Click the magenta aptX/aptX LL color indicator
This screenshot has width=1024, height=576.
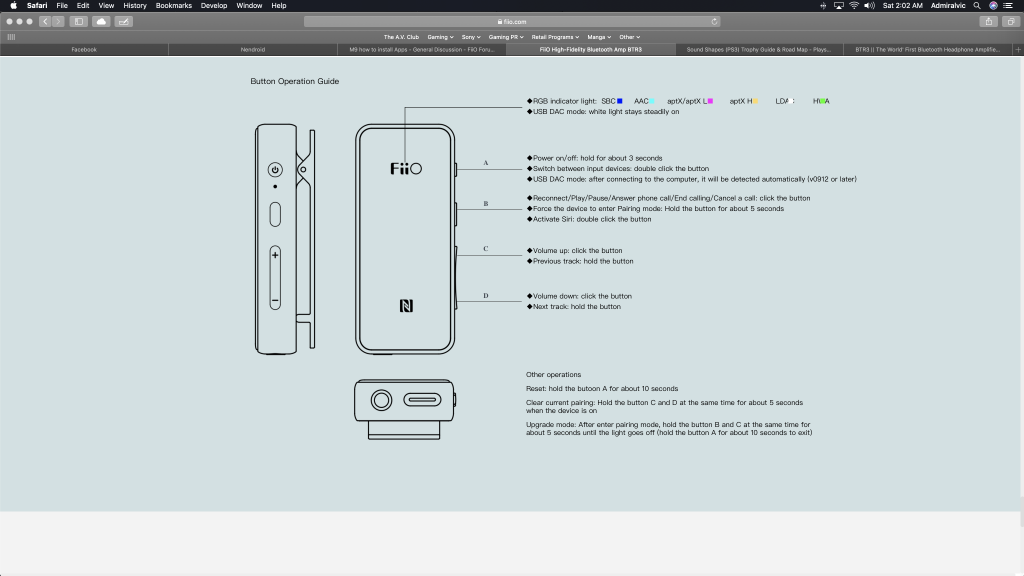(711, 101)
